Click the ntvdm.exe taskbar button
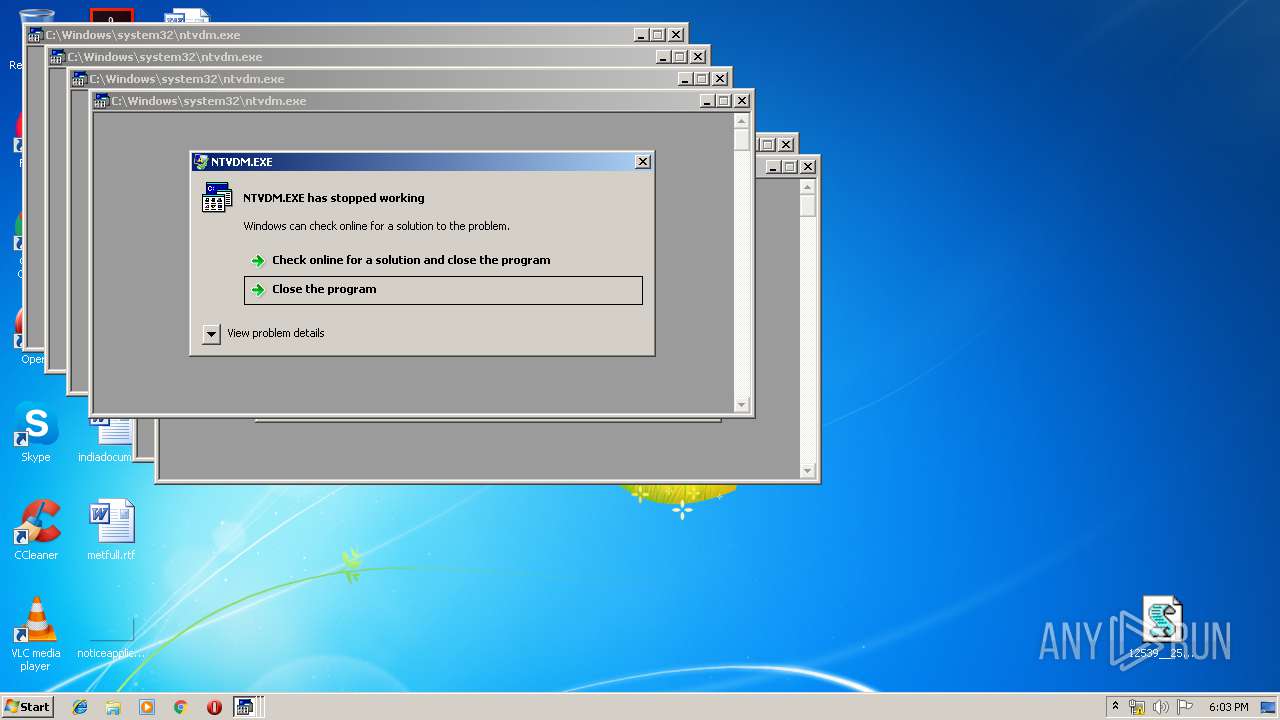1280x720 pixels. 247,707
